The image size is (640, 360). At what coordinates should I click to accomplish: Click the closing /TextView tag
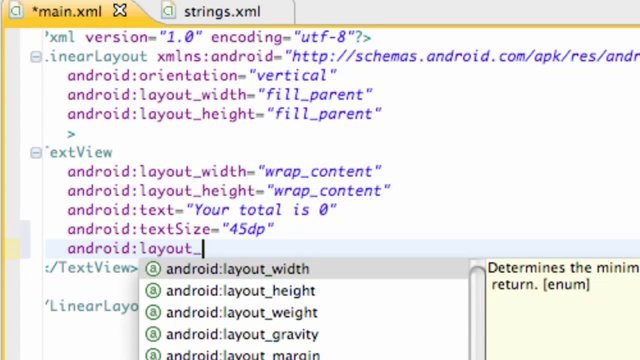pos(92,268)
